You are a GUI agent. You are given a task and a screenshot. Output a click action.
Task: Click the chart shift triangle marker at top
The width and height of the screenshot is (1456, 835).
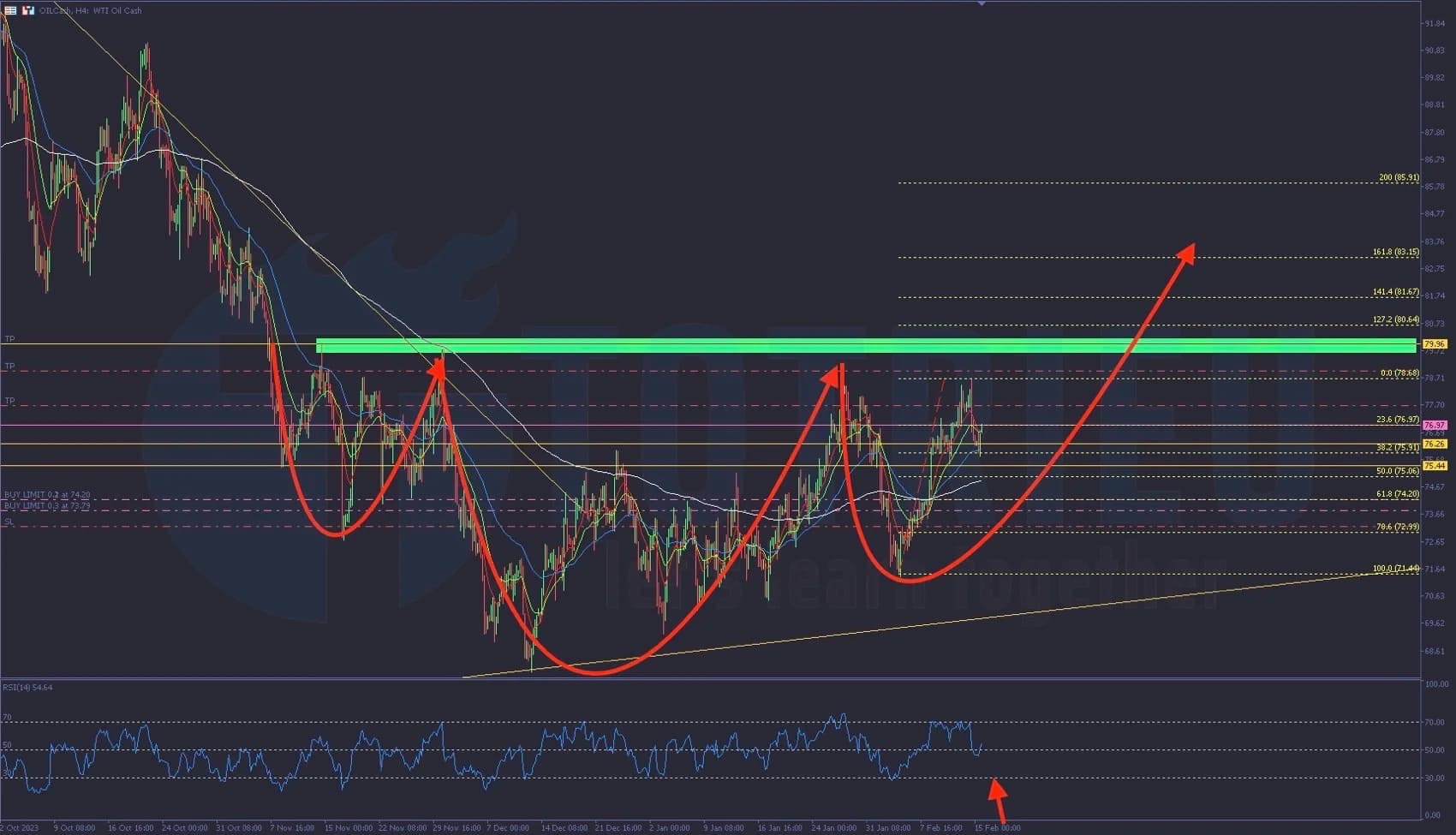(x=982, y=4)
